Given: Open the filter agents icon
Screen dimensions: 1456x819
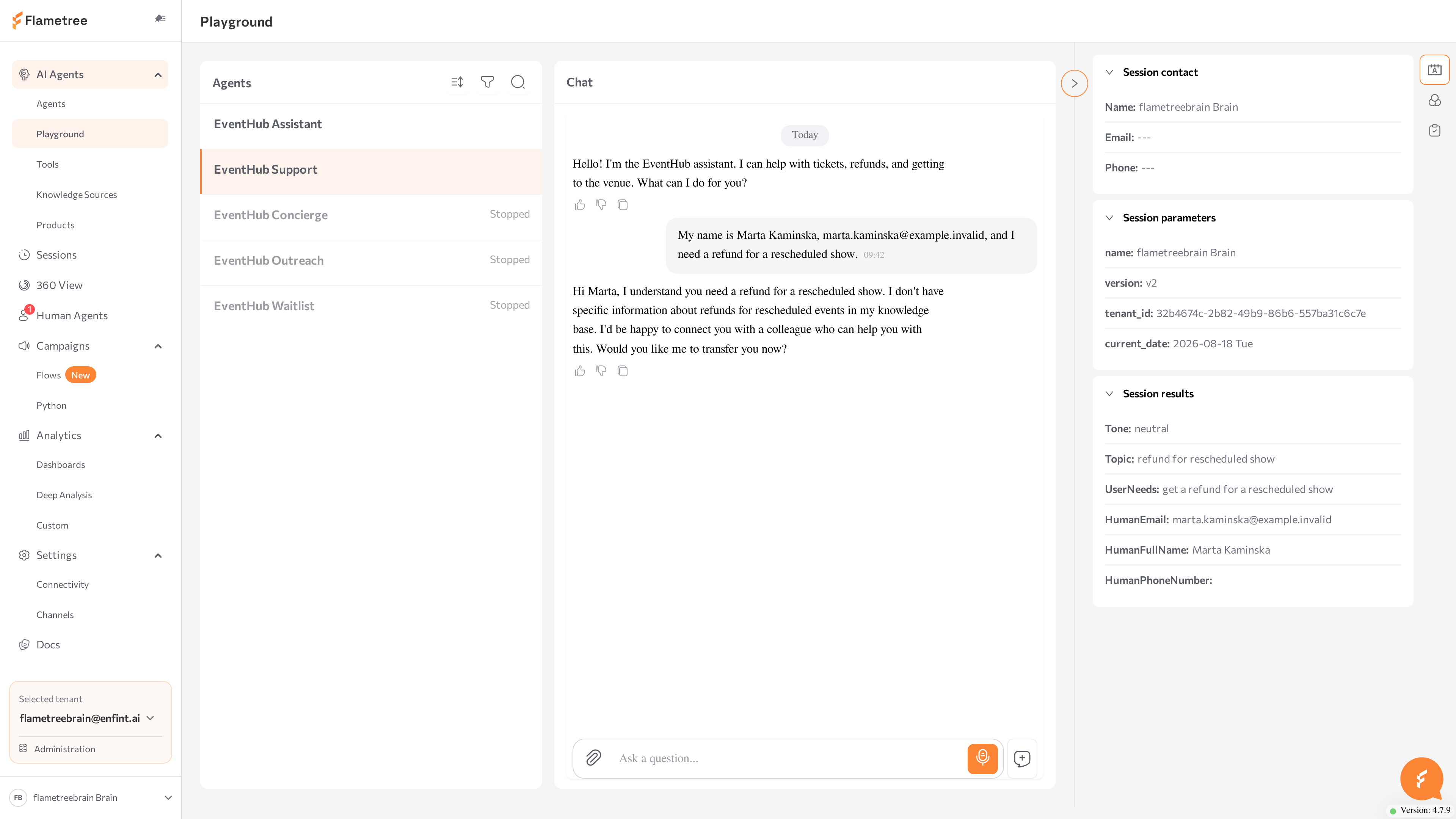Looking at the screenshot, I should [487, 83].
